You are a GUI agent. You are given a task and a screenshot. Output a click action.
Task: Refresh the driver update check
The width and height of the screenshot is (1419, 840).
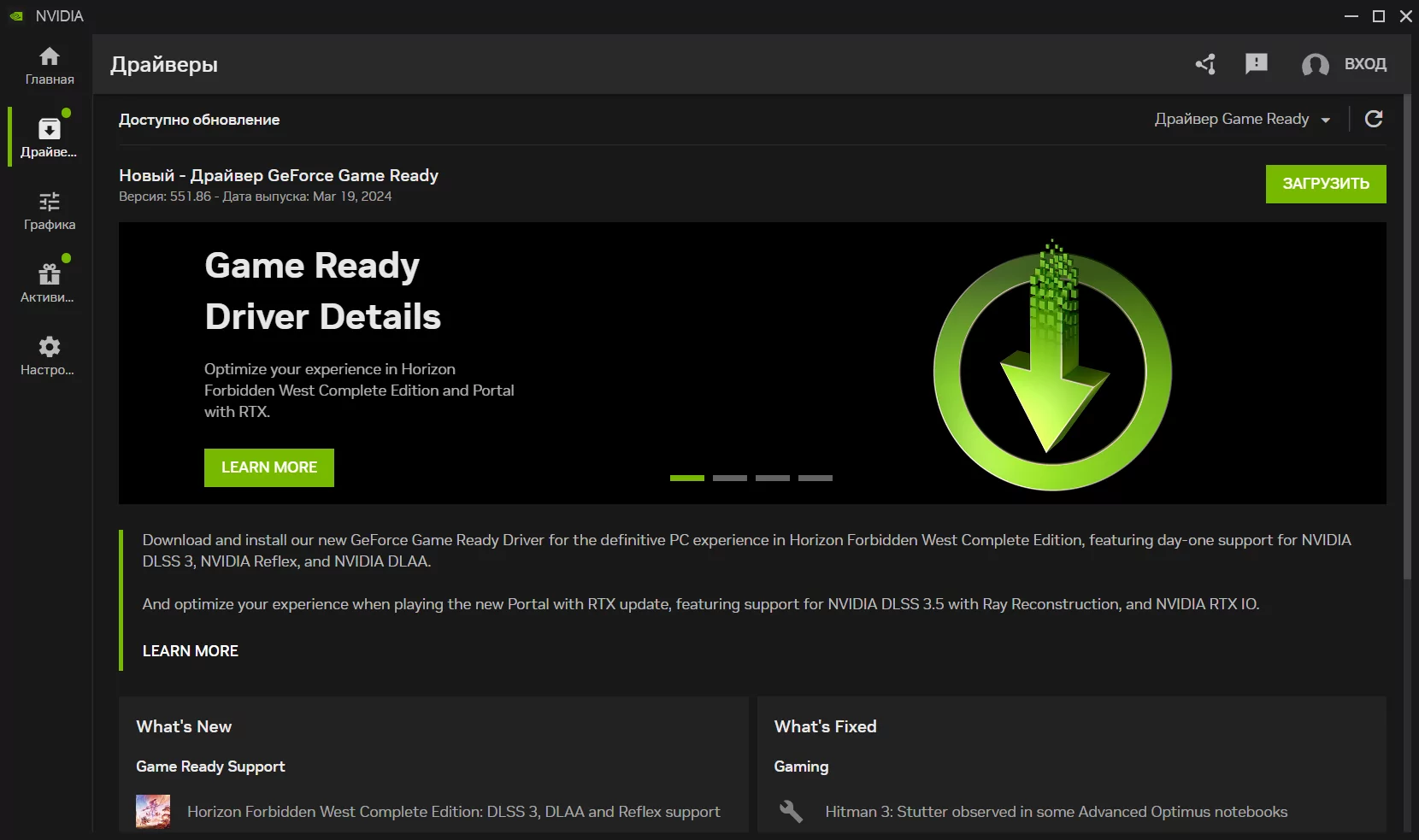point(1374,119)
